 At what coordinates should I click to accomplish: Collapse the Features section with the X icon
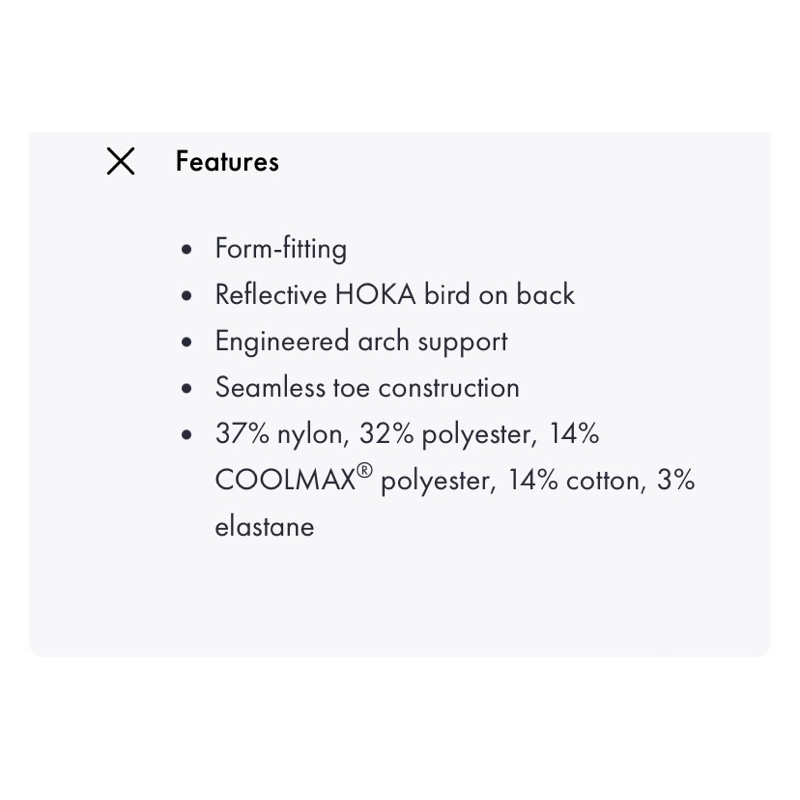(x=121, y=161)
